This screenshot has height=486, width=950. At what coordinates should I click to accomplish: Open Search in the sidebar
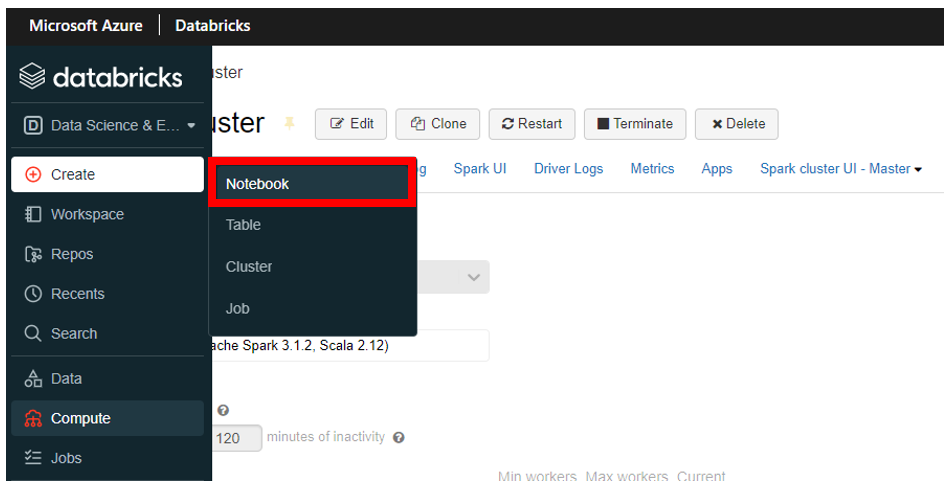(x=107, y=333)
